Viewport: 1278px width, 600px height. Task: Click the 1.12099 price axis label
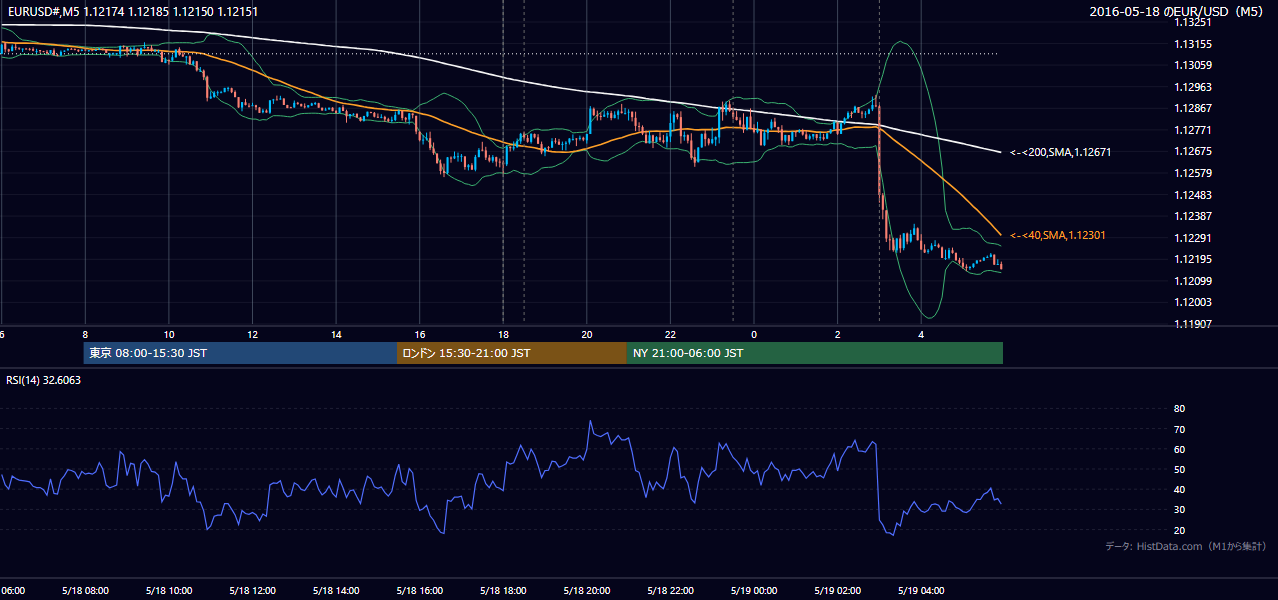[1193, 281]
